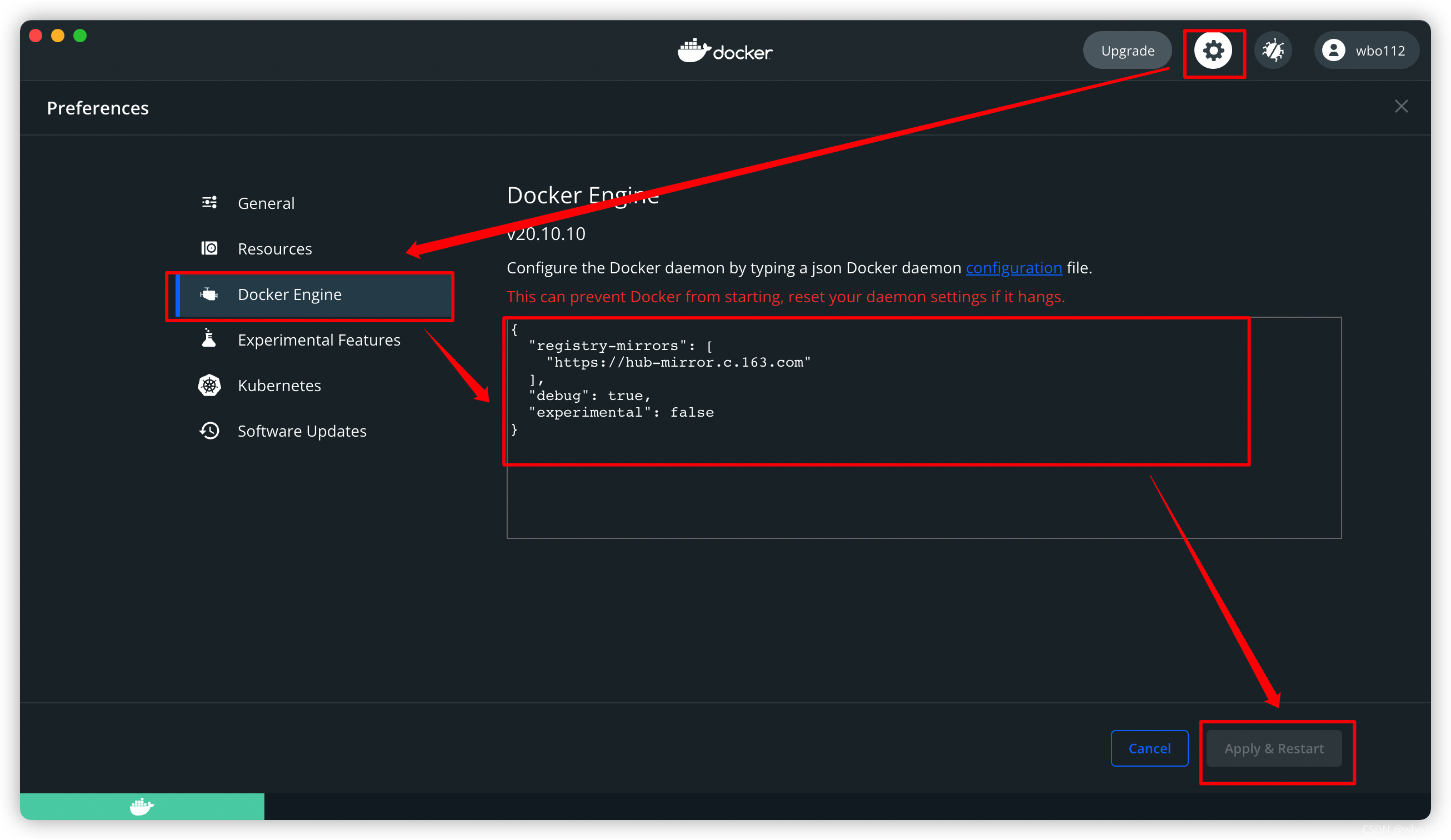1451x840 pixels.
Task: Open Experimental Features preferences
Action: click(x=314, y=339)
